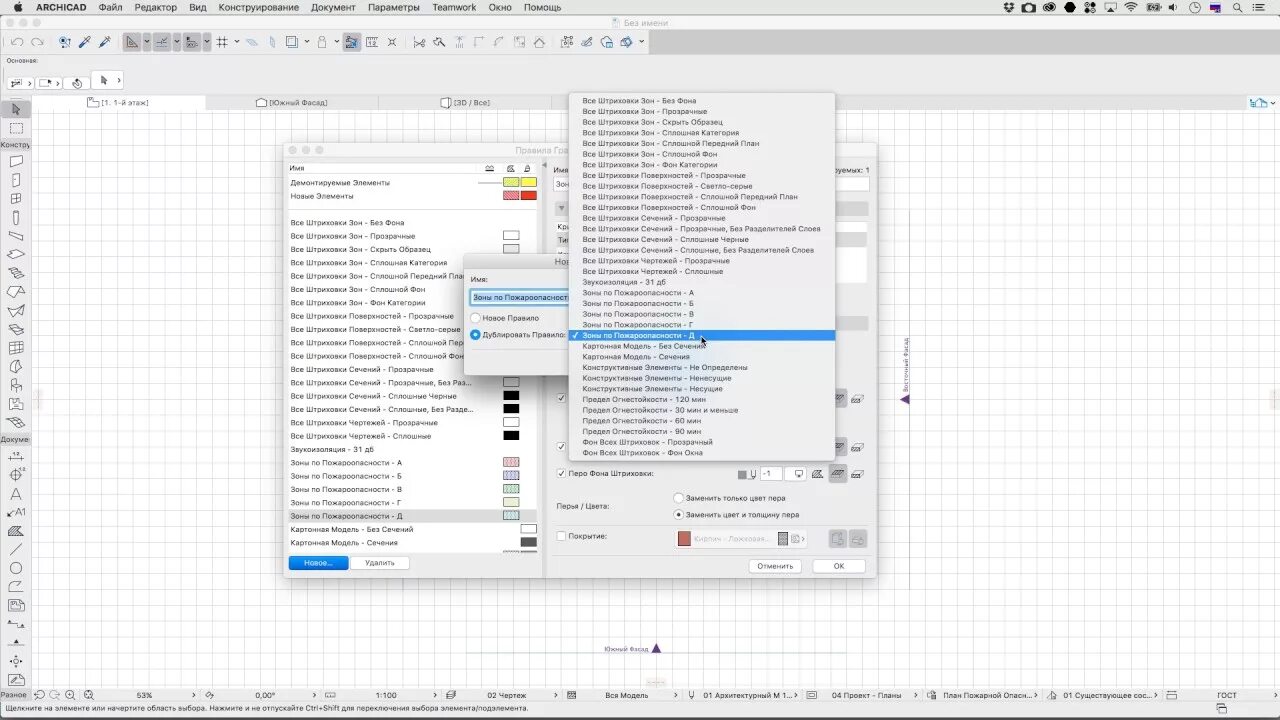Select the Marquee tool in the left toolbox
Screen dimensions: 1280x720
tap(16, 128)
